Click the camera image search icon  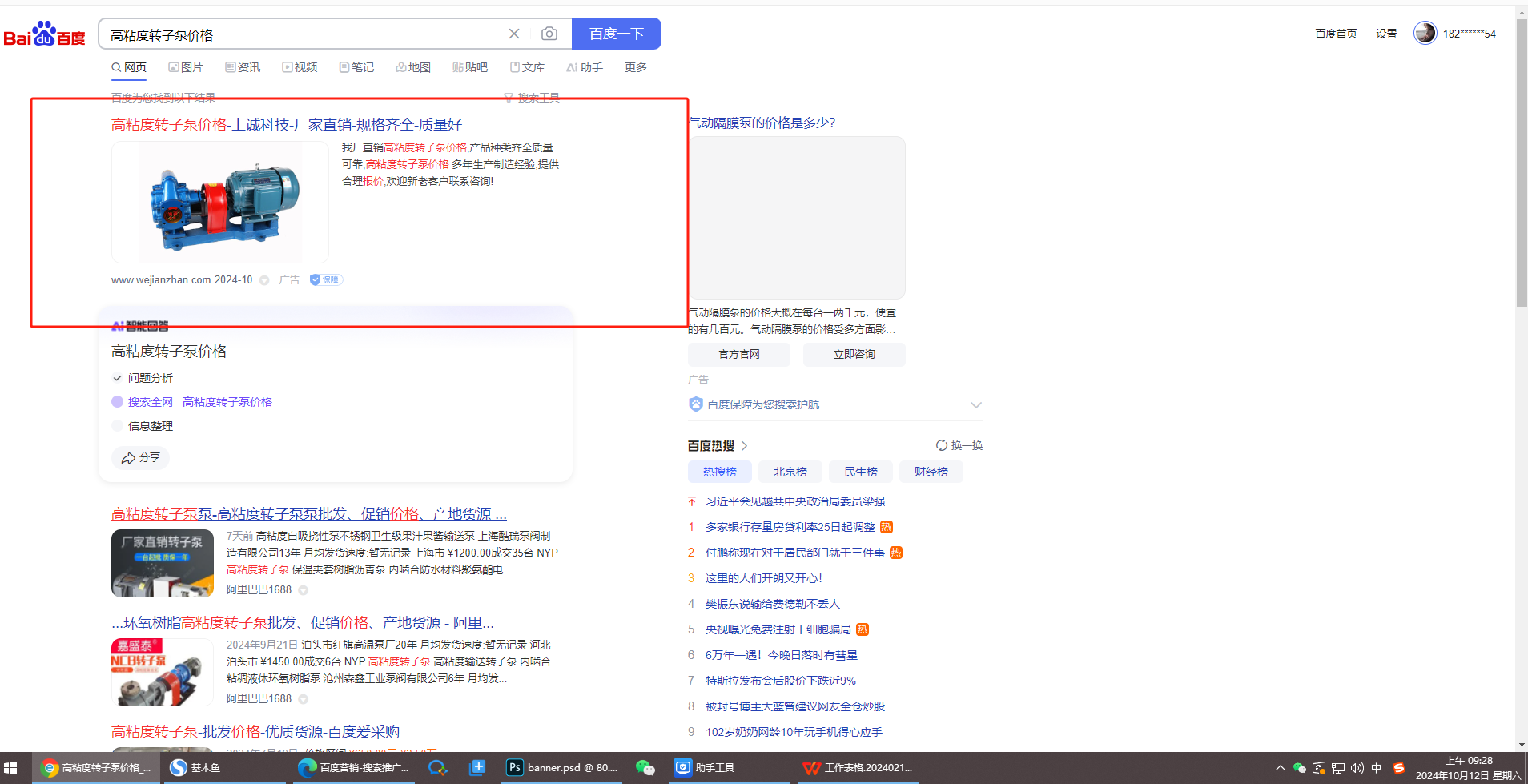549,34
